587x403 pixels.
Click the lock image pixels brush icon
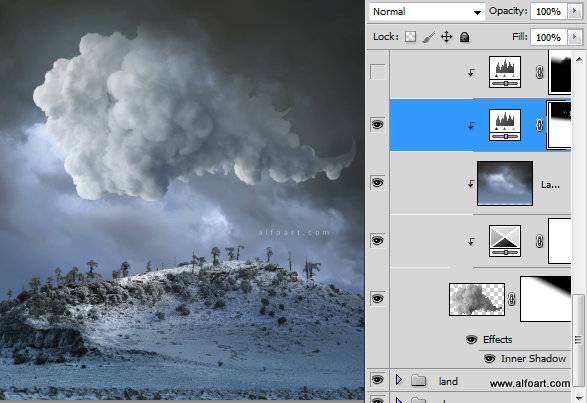click(429, 37)
